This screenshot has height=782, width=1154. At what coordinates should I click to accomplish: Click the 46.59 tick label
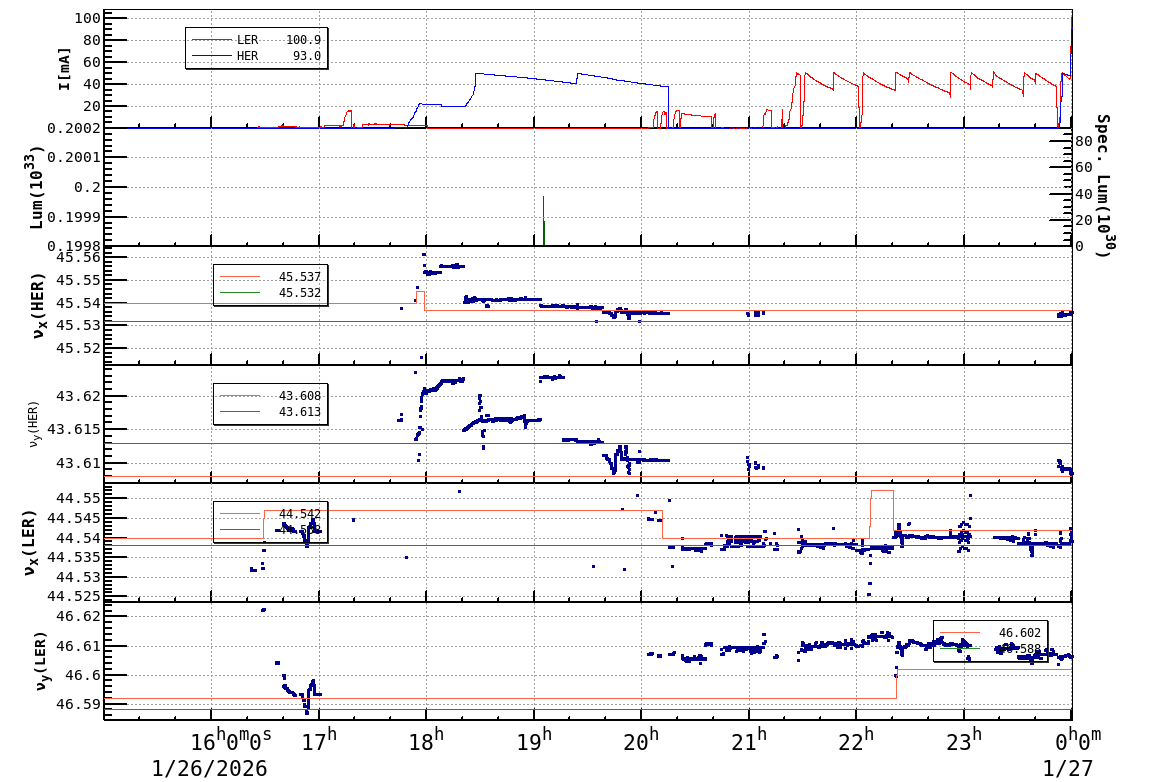coord(78,704)
